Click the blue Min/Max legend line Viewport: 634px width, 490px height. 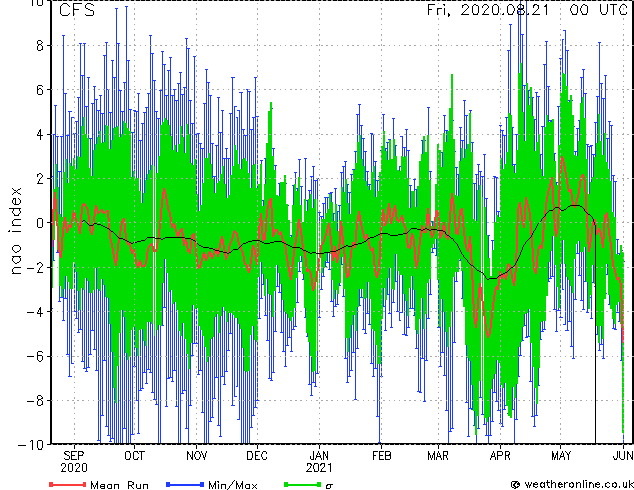(185, 484)
